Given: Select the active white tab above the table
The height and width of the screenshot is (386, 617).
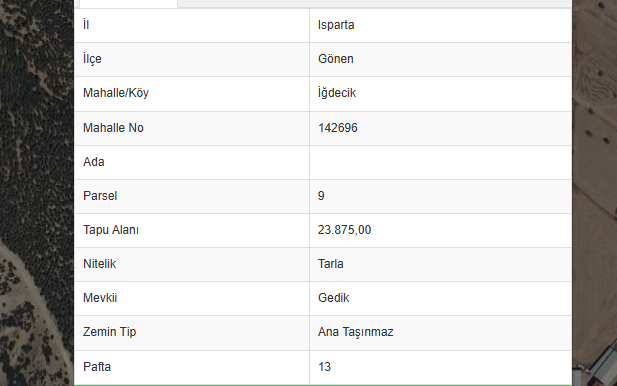Looking at the screenshot, I should 128,4.
